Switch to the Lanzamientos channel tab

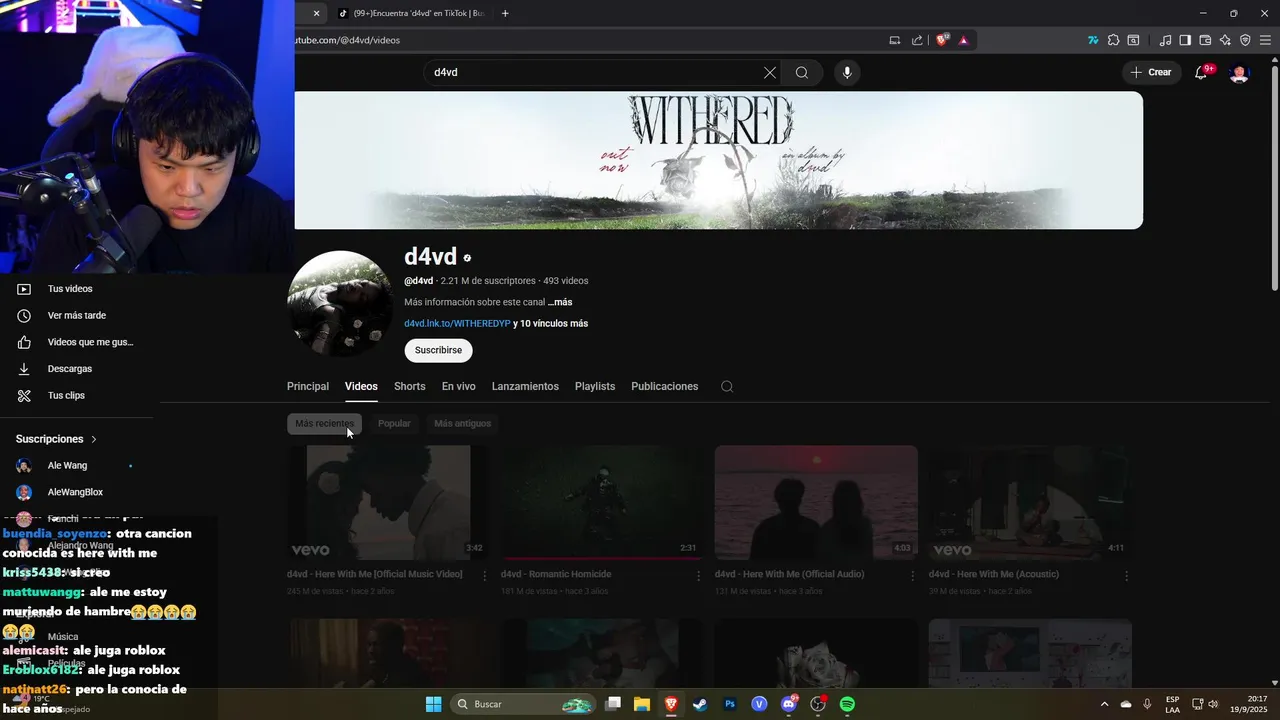click(x=525, y=386)
